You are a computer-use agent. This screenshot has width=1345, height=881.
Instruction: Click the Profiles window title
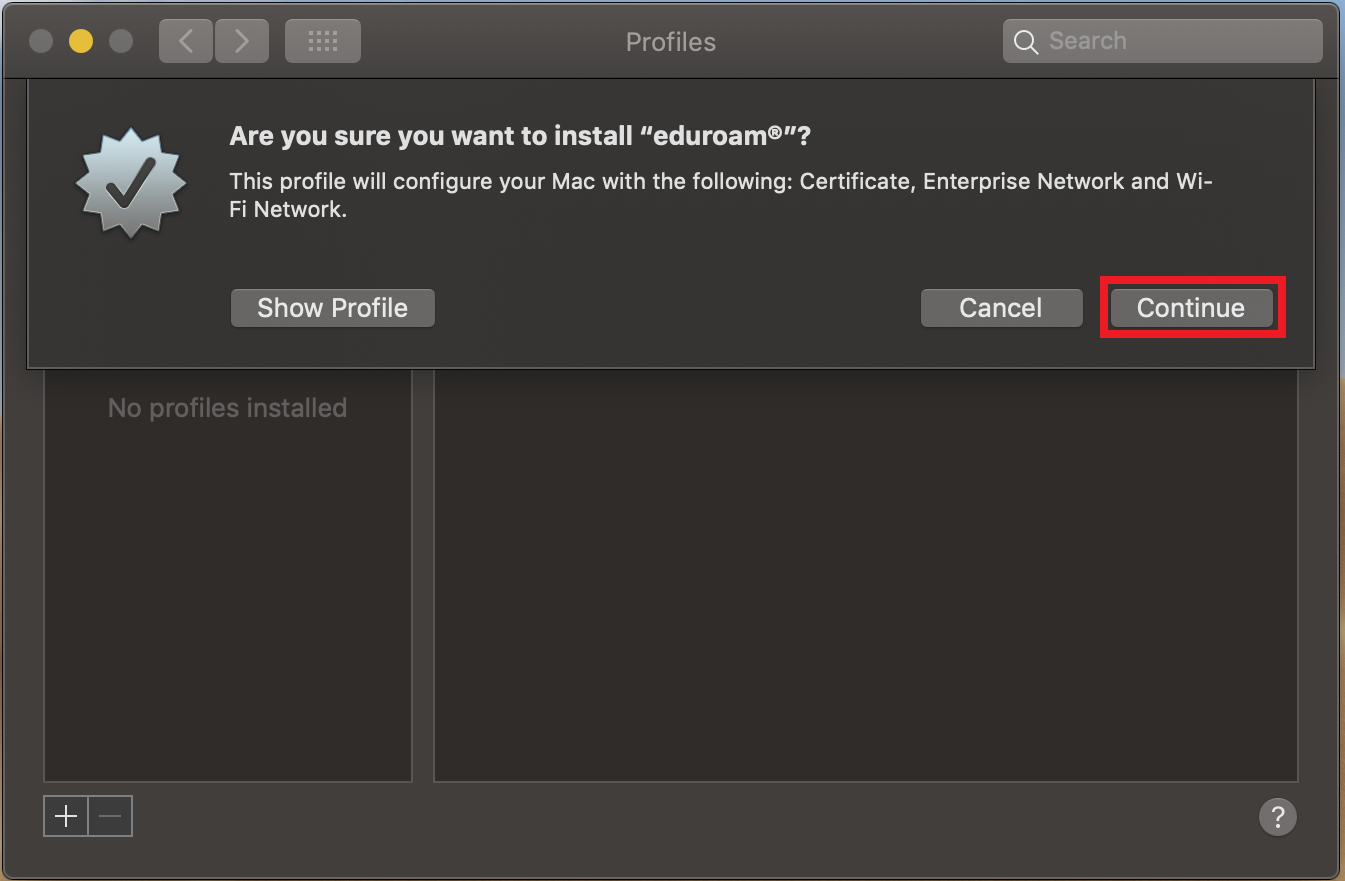coord(671,42)
